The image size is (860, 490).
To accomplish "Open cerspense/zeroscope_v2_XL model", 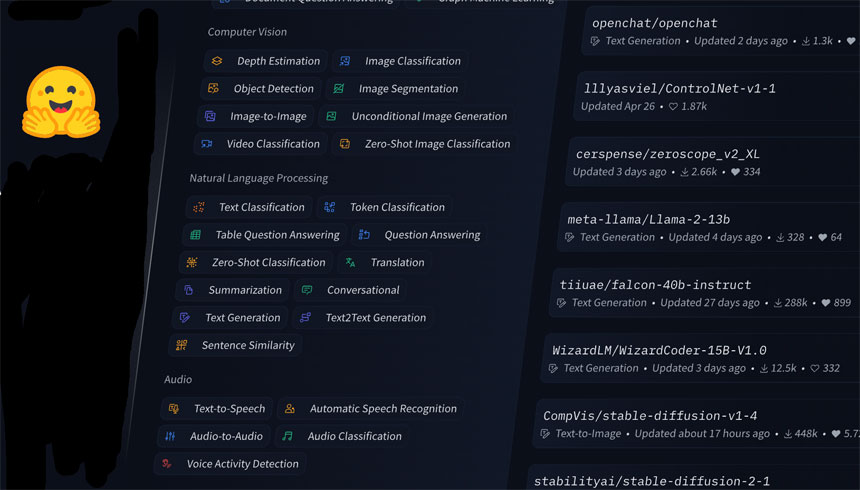I will (667, 154).
